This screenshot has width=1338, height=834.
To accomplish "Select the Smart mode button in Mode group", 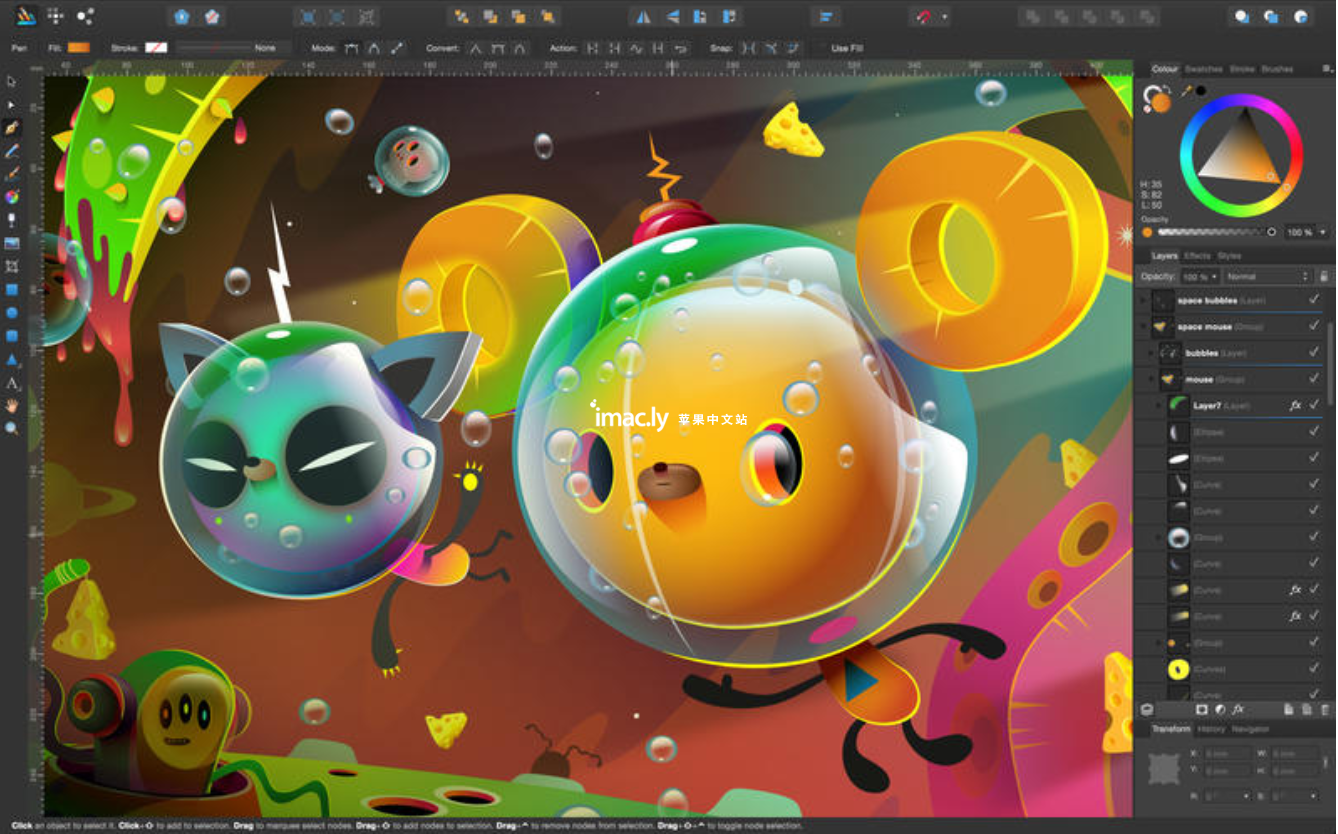I will point(373,48).
